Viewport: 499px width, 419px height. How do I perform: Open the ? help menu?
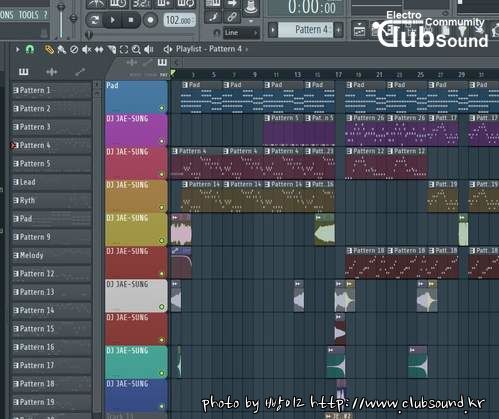[x=45, y=15]
